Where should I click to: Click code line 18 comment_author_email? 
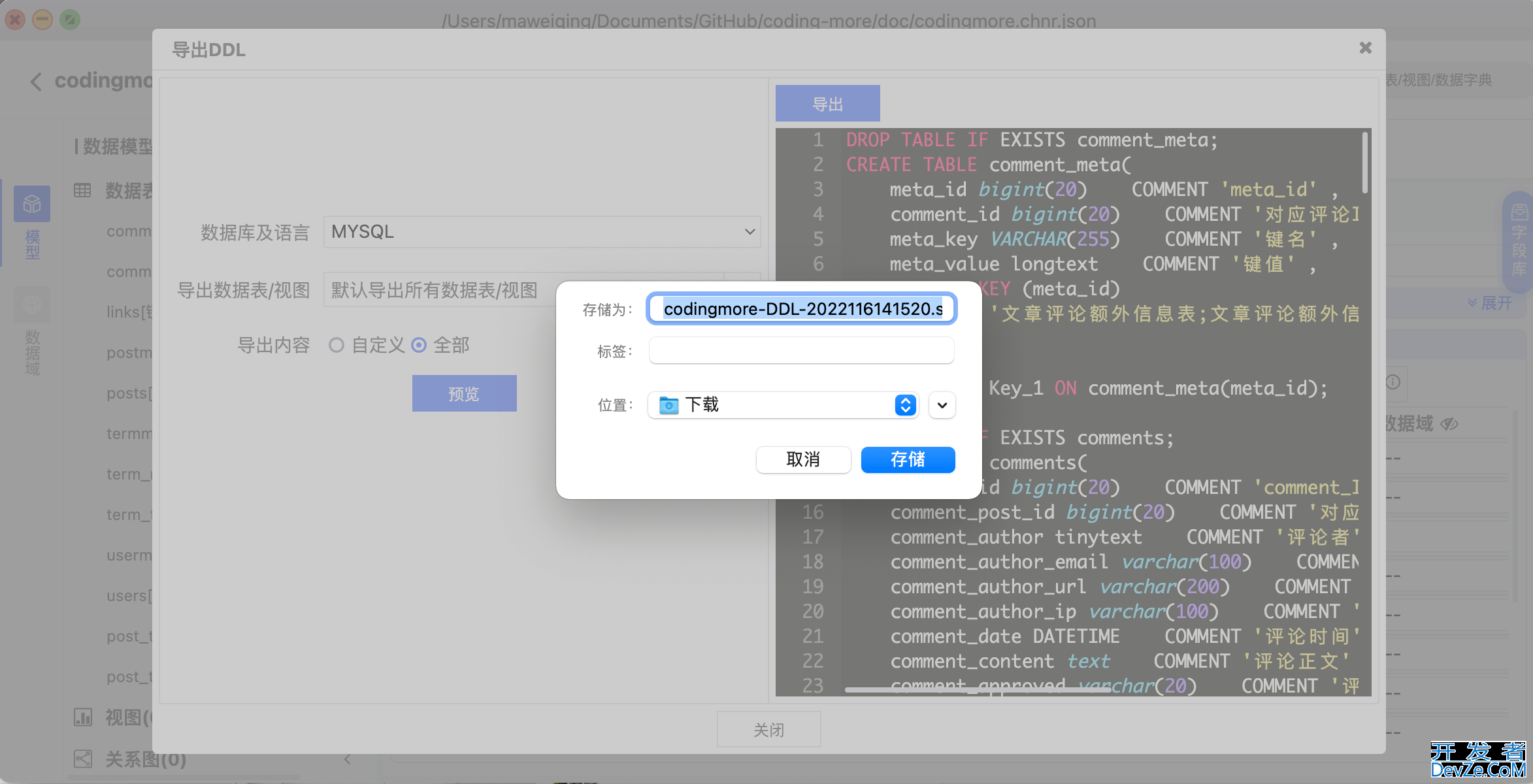pyautogui.click(x=1124, y=562)
